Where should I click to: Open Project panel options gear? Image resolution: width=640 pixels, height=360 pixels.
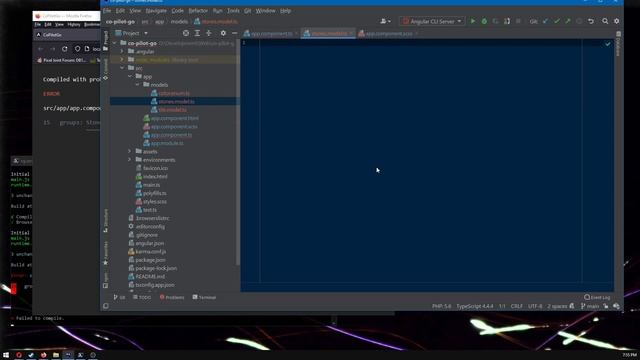click(223, 33)
